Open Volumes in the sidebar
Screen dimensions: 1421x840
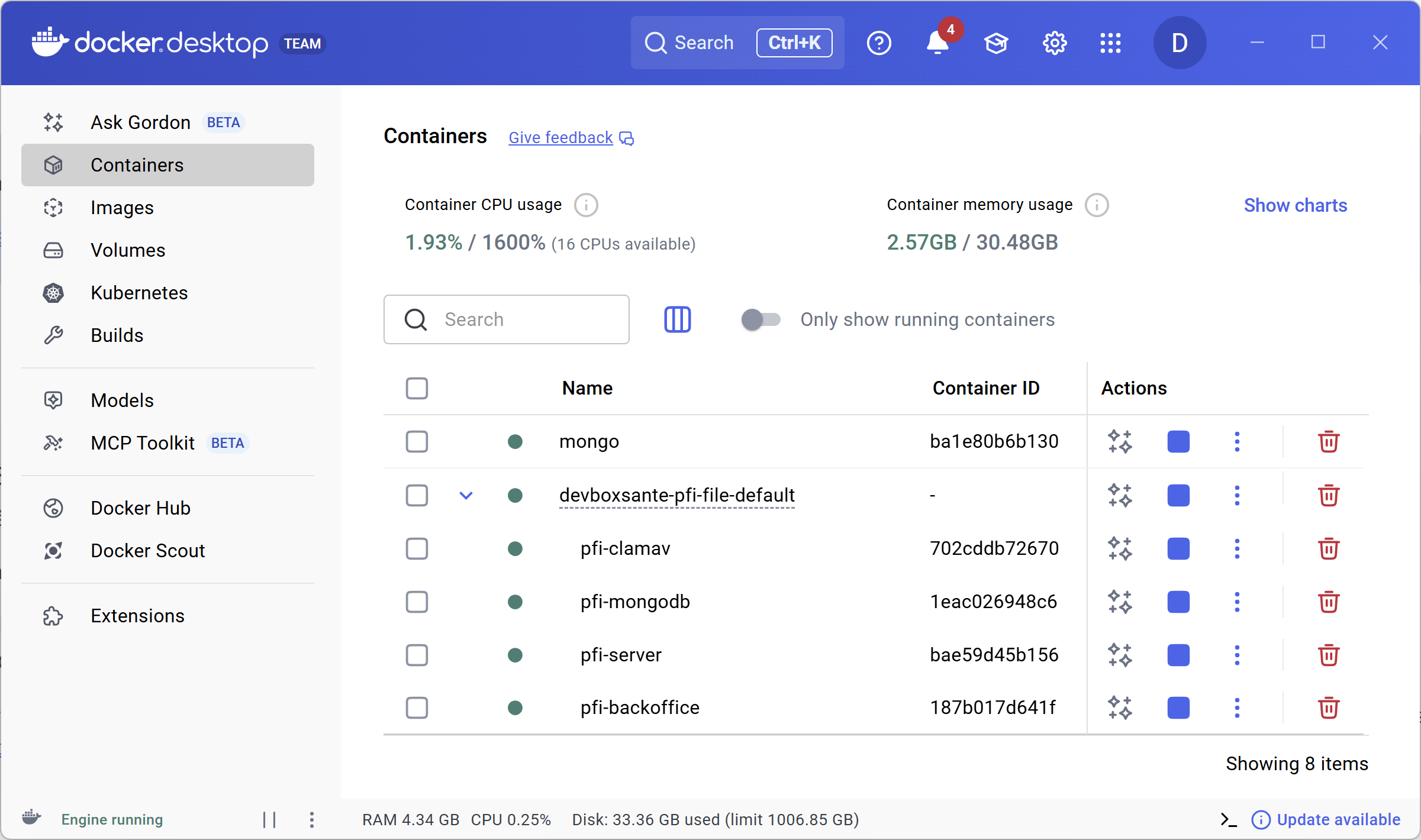pos(128,250)
